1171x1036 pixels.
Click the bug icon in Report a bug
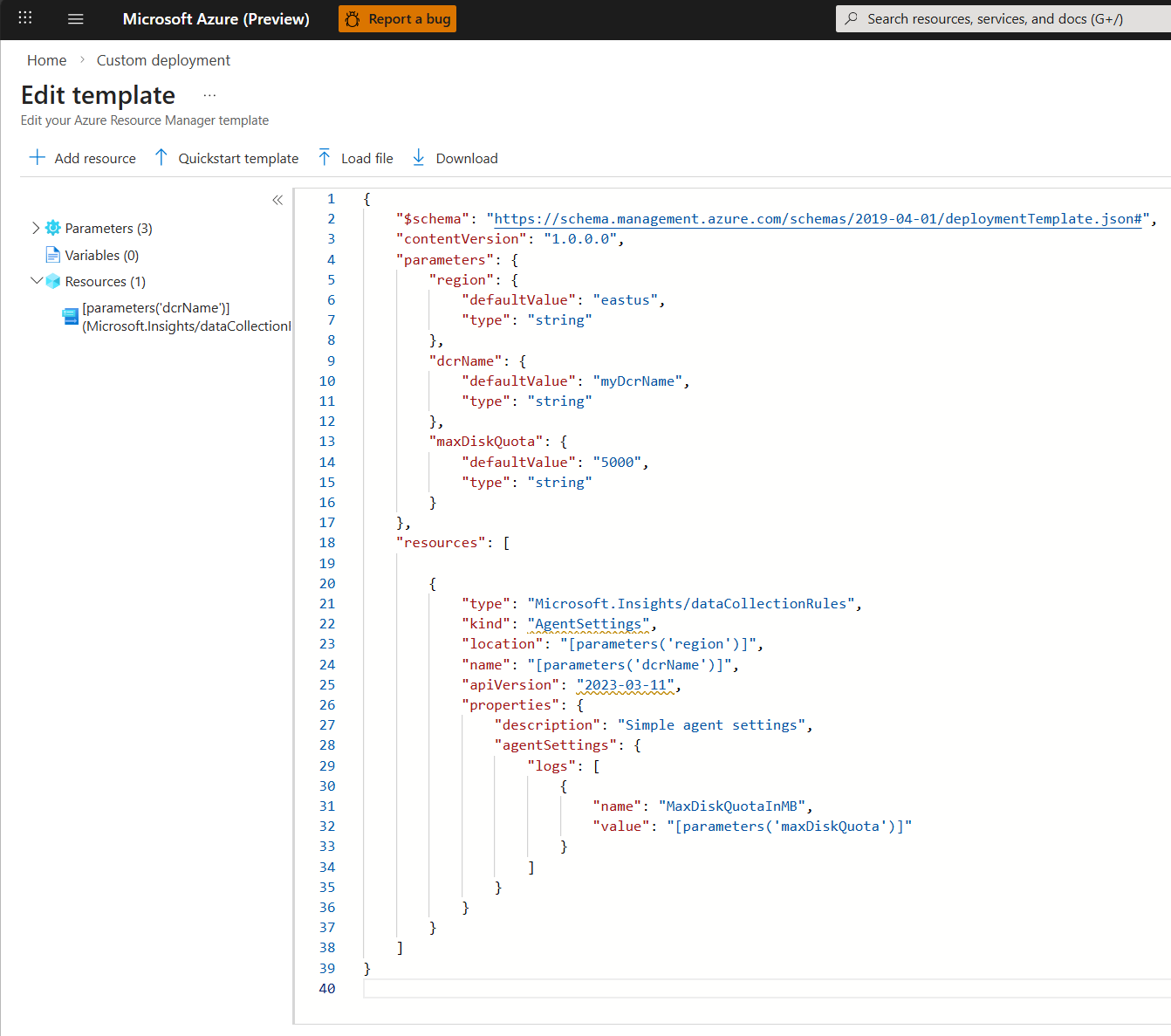pyautogui.click(x=353, y=19)
